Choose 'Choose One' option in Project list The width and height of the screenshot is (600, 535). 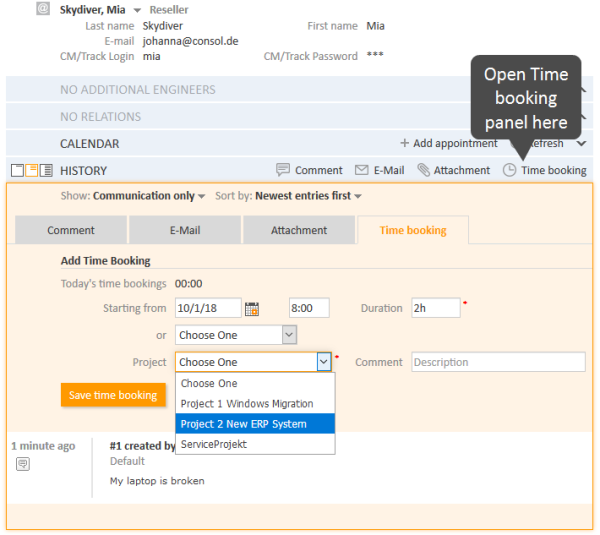[x=255, y=383]
